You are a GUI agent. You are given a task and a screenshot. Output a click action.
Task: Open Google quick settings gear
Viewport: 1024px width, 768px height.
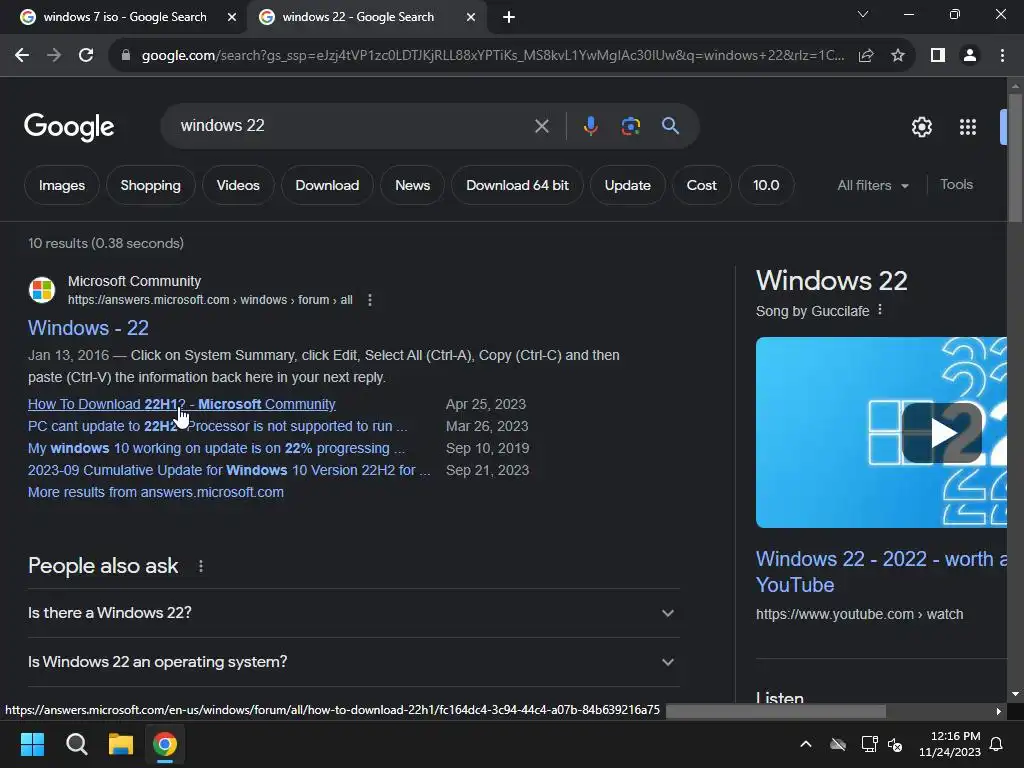[921, 127]
